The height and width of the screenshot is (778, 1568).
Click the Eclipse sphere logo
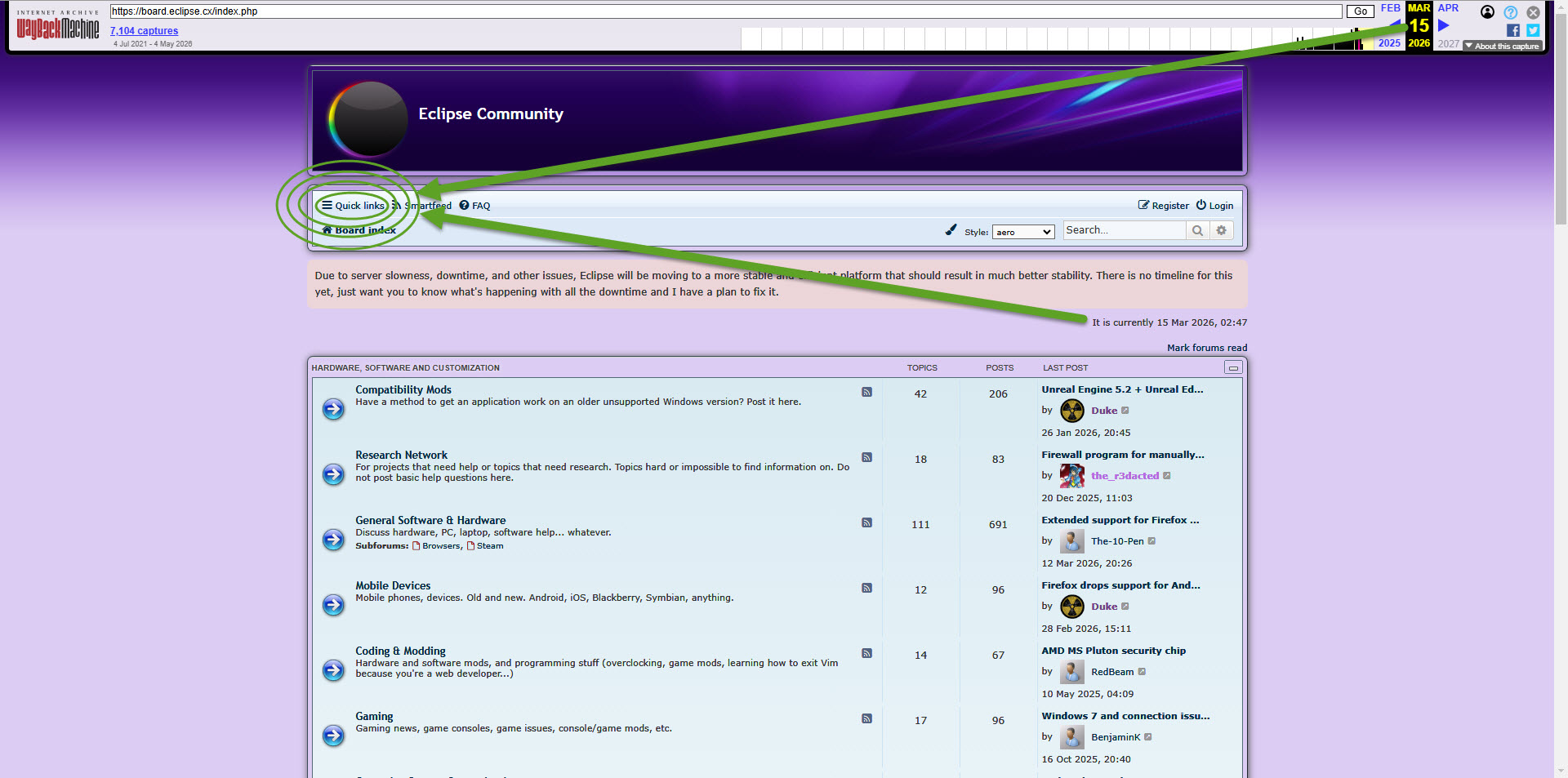tap(367, 118)
